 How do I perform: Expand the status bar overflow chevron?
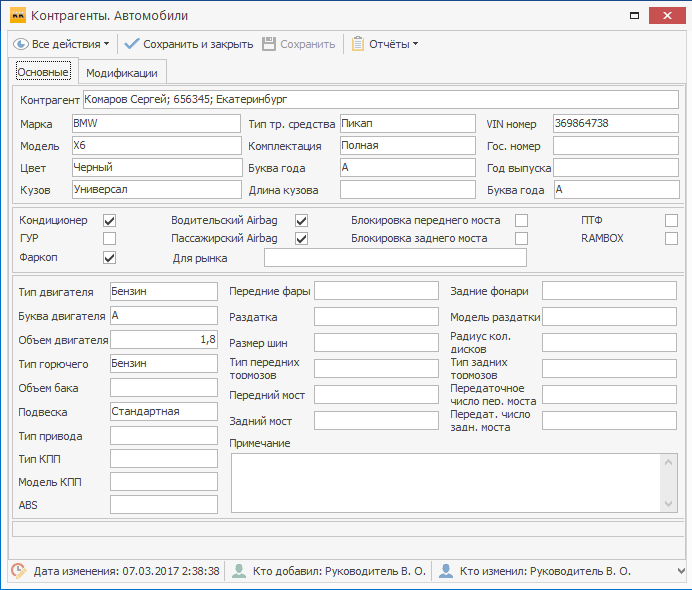tap(681, 571)
